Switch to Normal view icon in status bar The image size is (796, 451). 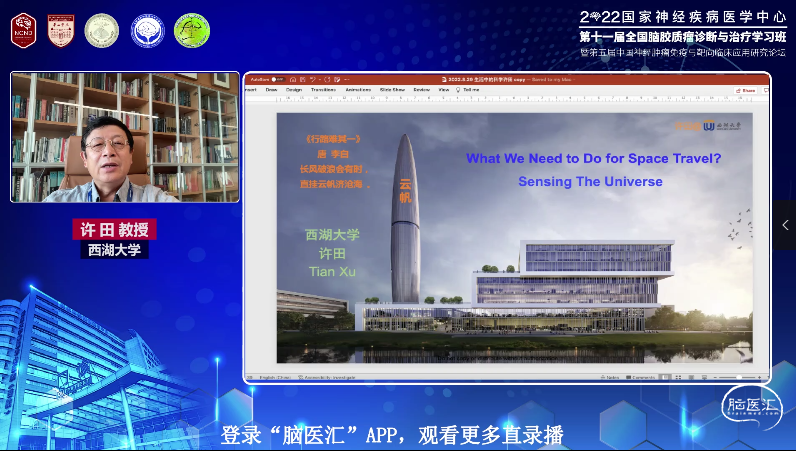click(x=665, y=377)
